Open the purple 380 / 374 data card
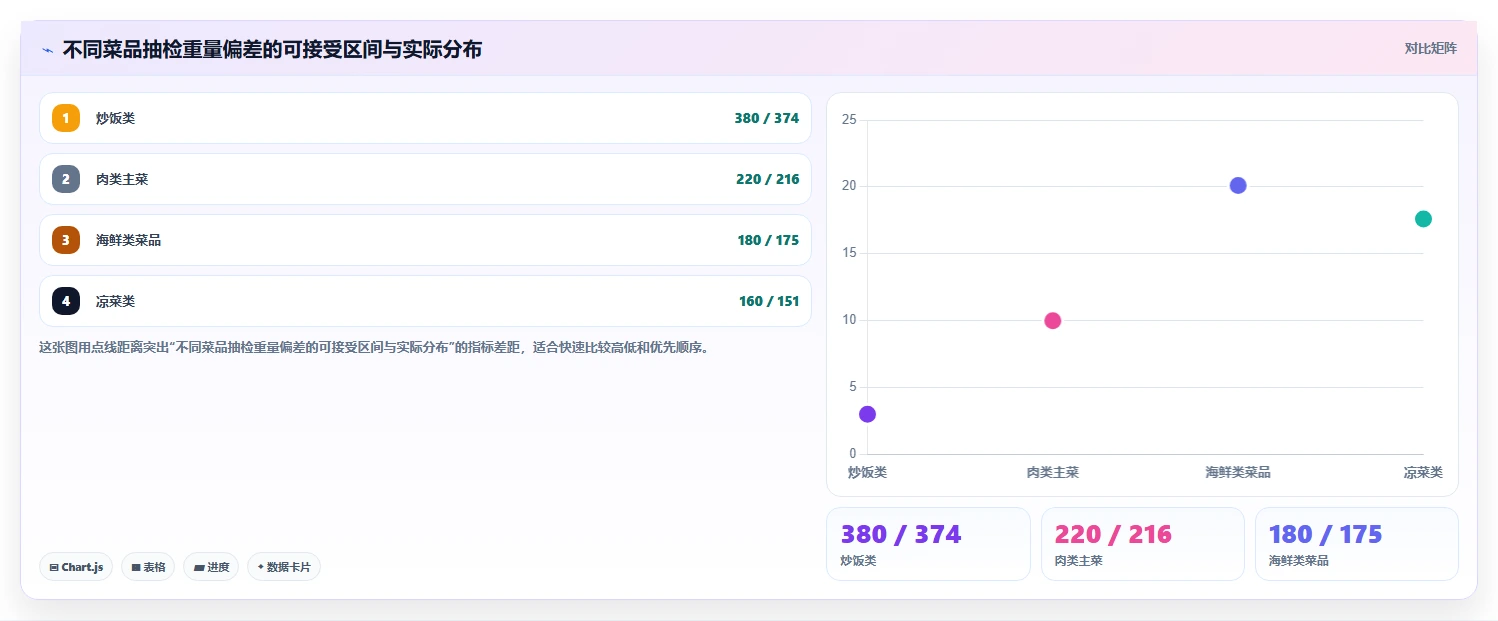Image resolution: width=1498 pixels, height=621 pixels. tap(928, 543)
